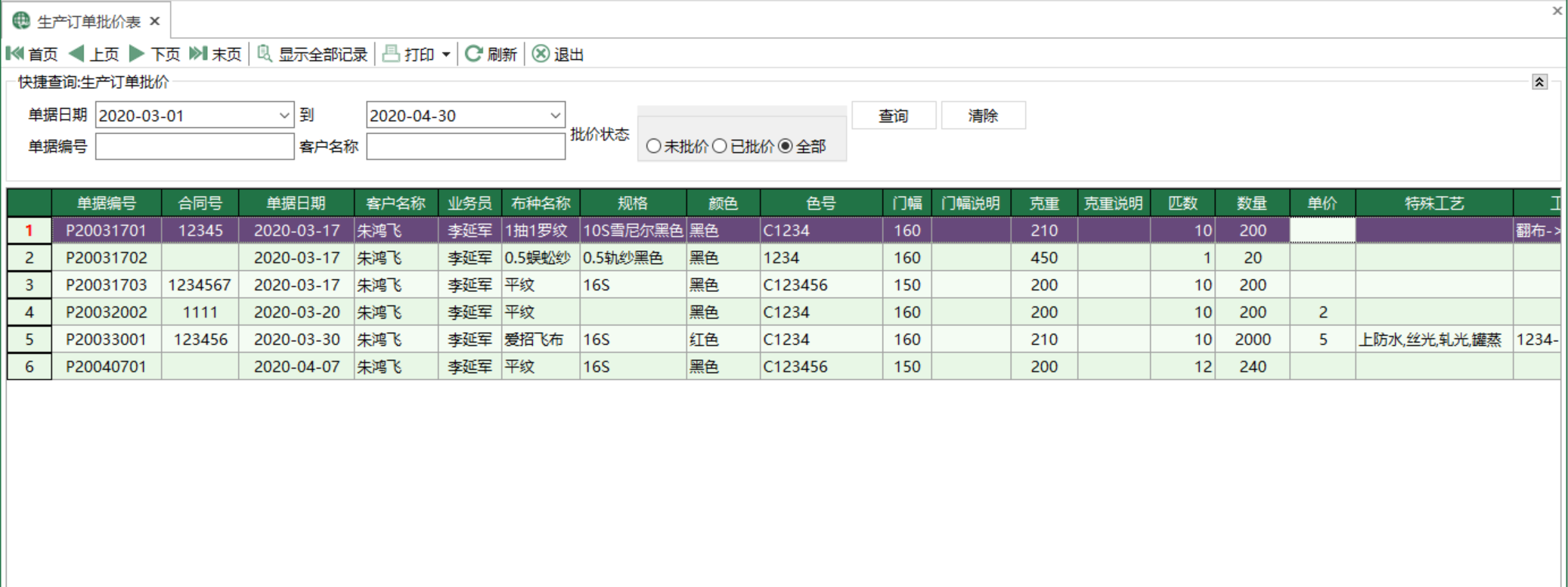Click the 单价 column header
Screen dimensions: 1568x587
pos(1323,203)
